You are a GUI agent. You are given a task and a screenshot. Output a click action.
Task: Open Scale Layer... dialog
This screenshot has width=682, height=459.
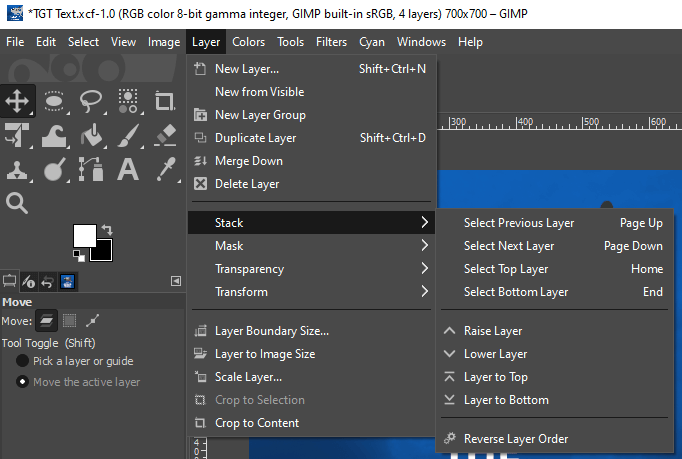pos(311,377)
